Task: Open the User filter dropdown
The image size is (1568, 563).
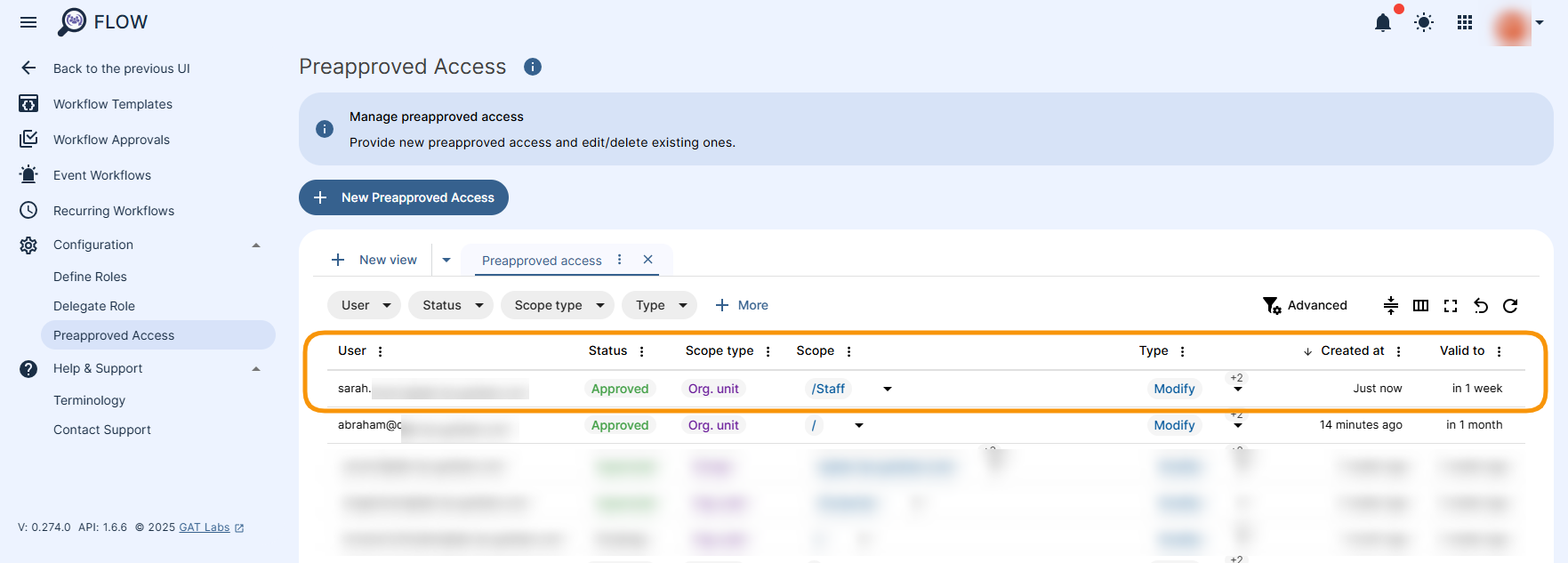Action: pyautogui.click(x=365, y=305)
